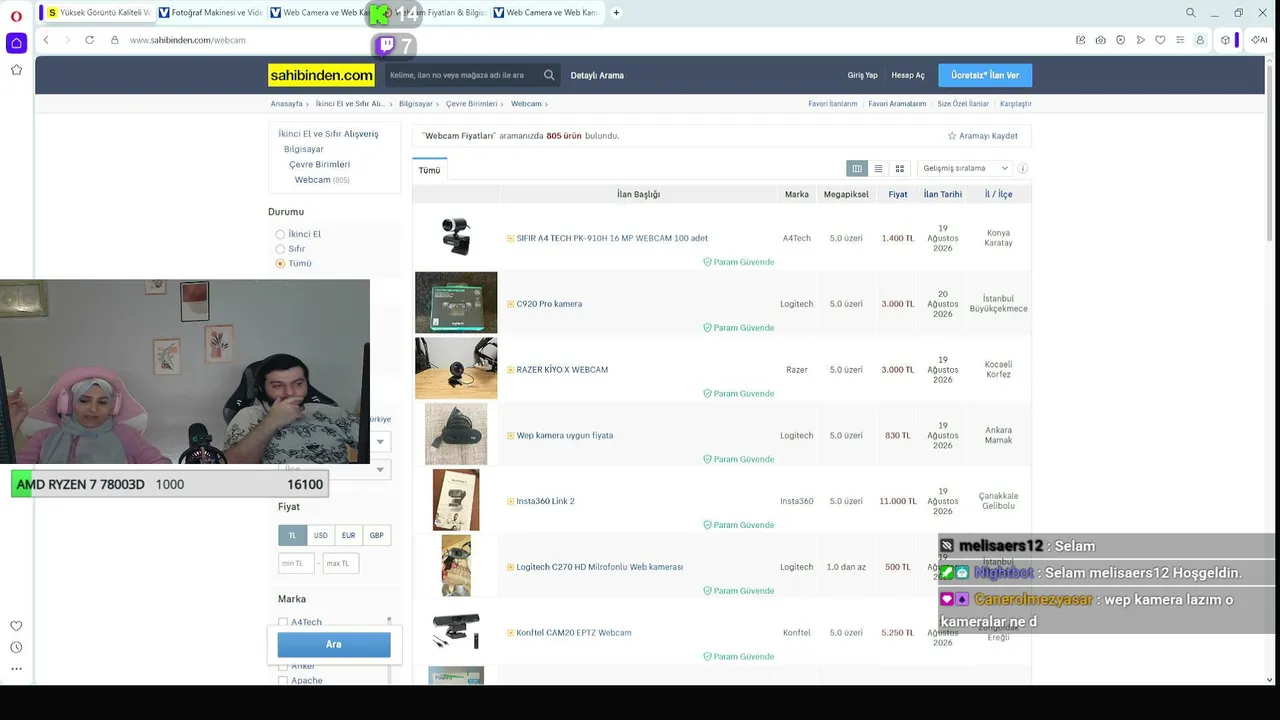Image resolution: width=1280 pixels, height=720 pixels.
Task: Choose EUR currency toggle
Action: [x=348, y=535]
